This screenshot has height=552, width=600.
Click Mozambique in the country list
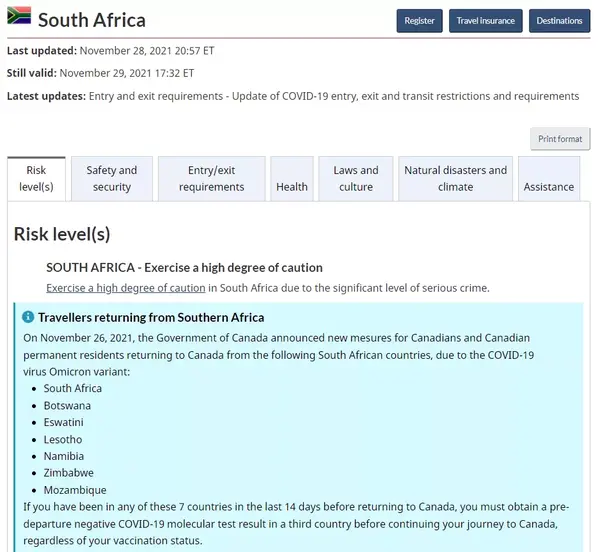point(74,490)
